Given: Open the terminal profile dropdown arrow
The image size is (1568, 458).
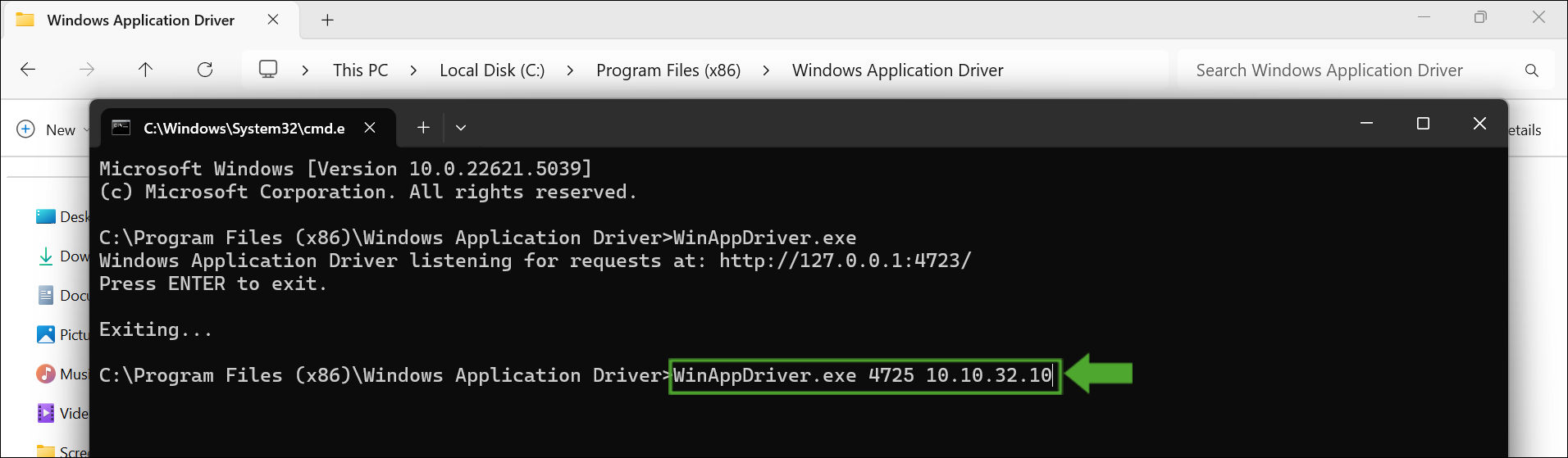Looking at the screenshot, I should click(x=461, y=127).
